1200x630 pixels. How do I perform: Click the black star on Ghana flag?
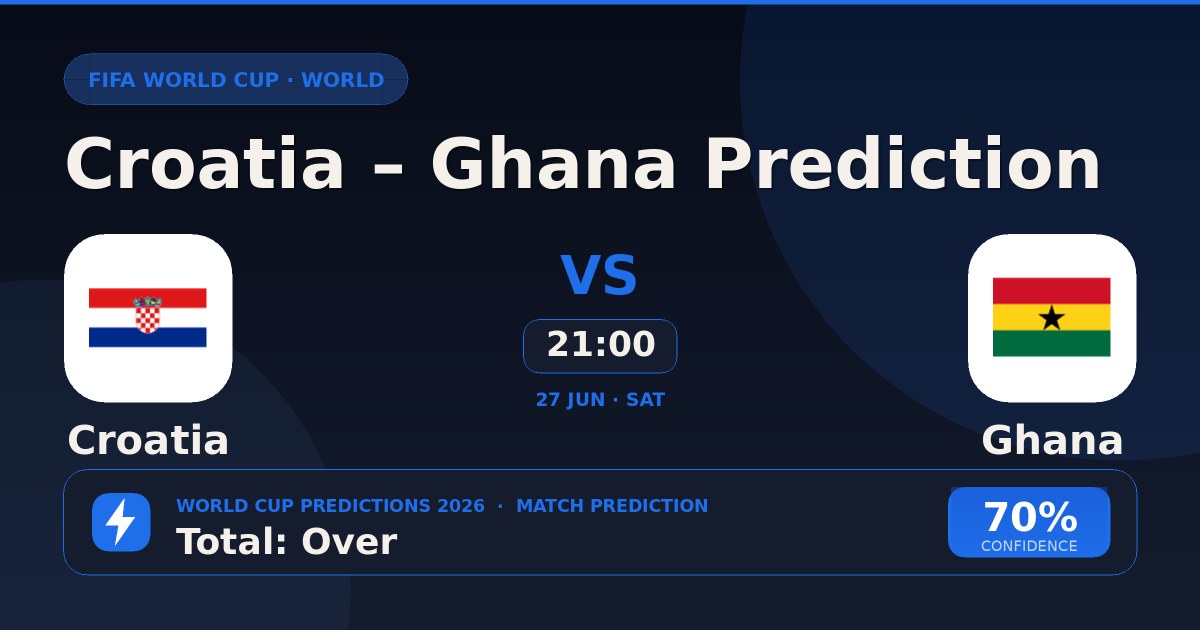[1052, 318]
